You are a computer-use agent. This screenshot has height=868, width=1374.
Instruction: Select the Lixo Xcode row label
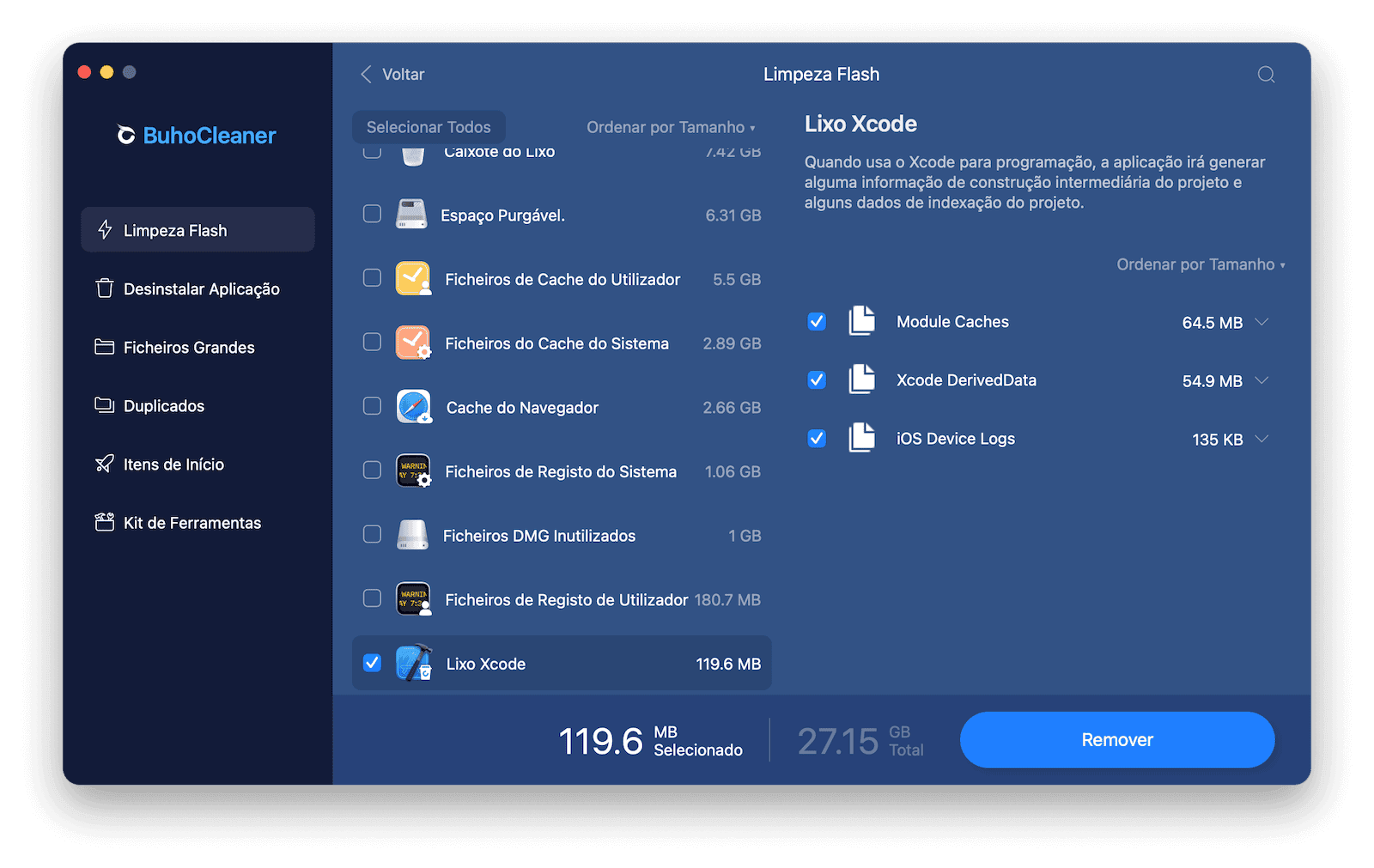tap(485, 664)
